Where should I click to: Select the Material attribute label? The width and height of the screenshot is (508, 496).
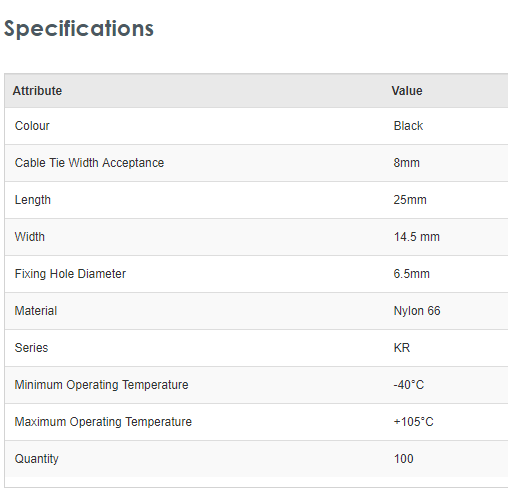[x=36, y=311]
